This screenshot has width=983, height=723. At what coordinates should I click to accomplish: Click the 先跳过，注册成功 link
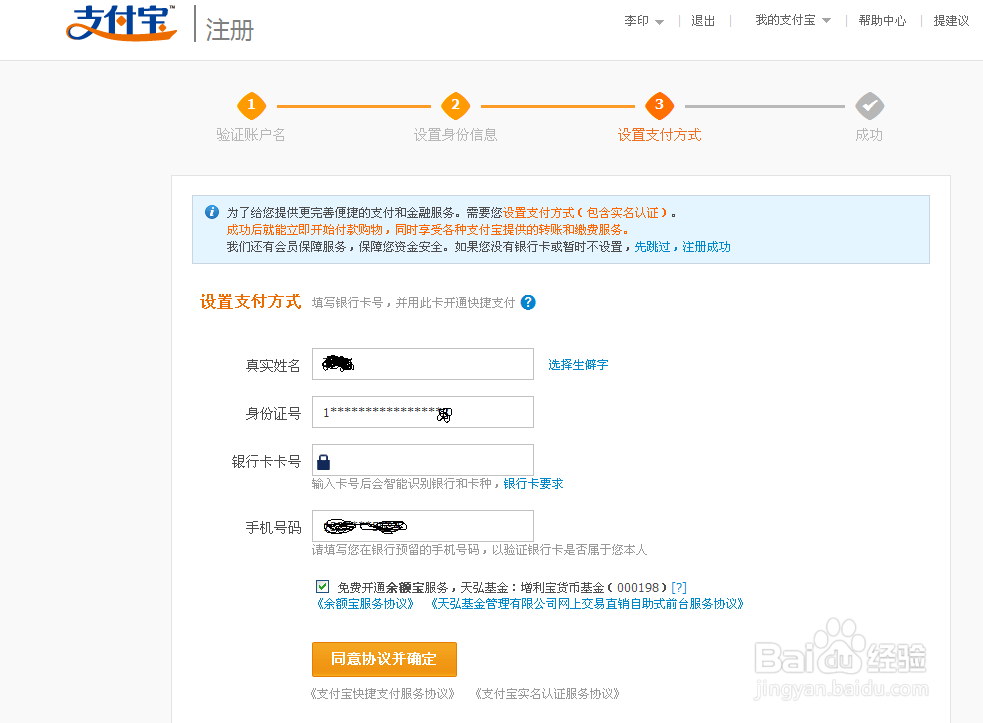(x=682, y=246)
